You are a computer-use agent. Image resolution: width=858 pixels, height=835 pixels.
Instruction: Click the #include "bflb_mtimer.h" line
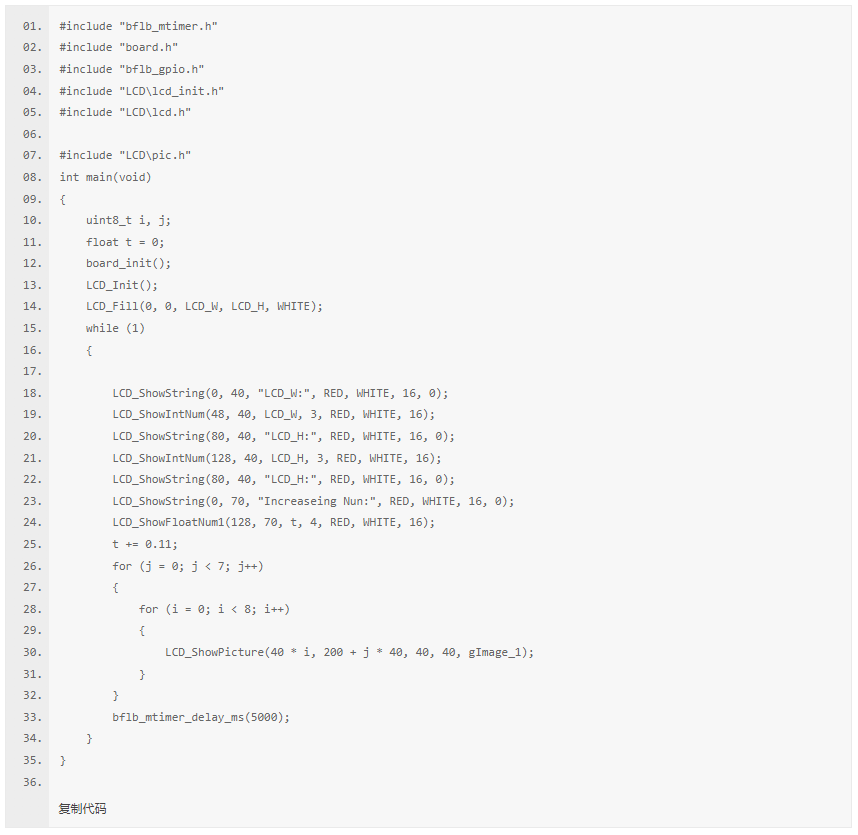click(138, 26)
